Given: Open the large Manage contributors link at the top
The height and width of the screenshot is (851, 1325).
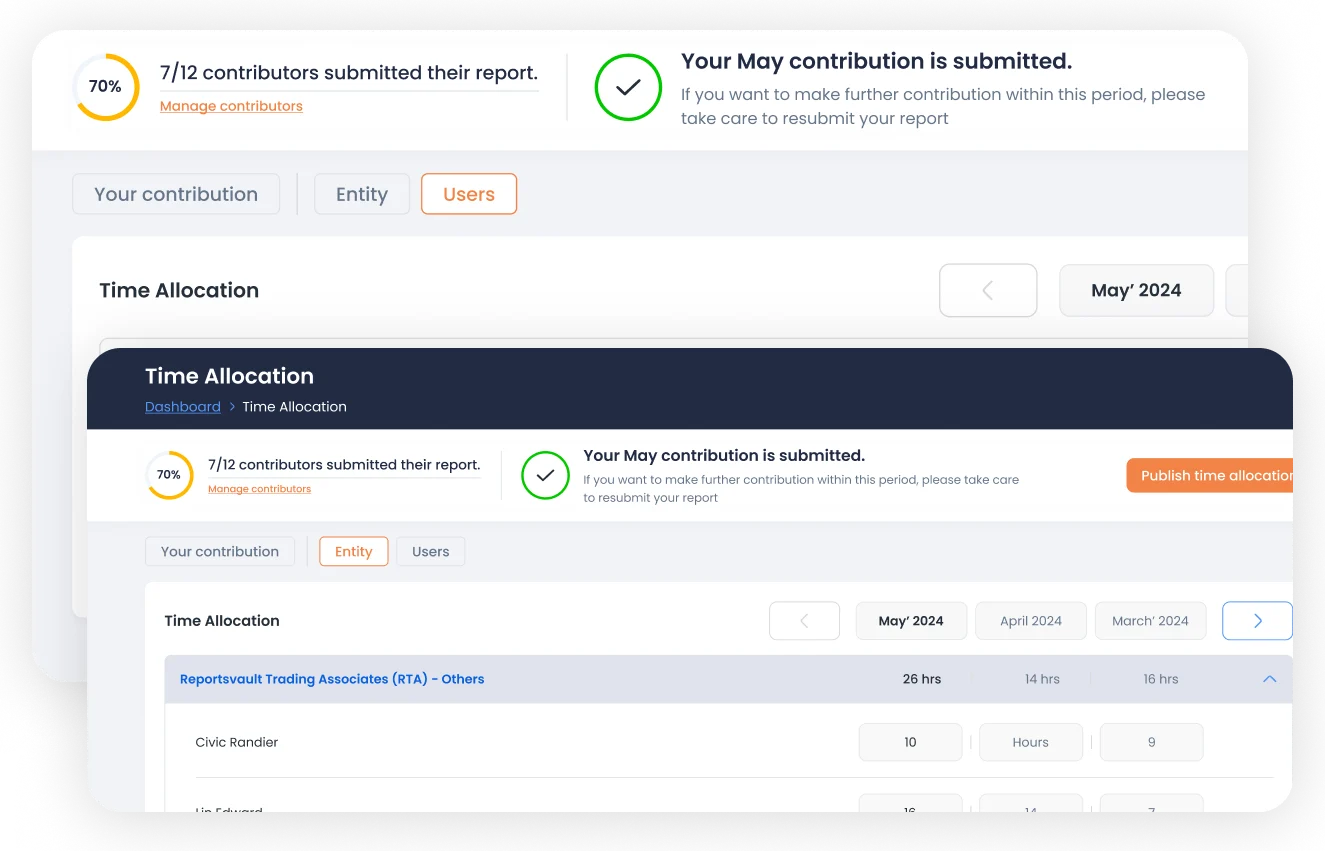Looking at the screenshot, I should (x=231, y=106).
